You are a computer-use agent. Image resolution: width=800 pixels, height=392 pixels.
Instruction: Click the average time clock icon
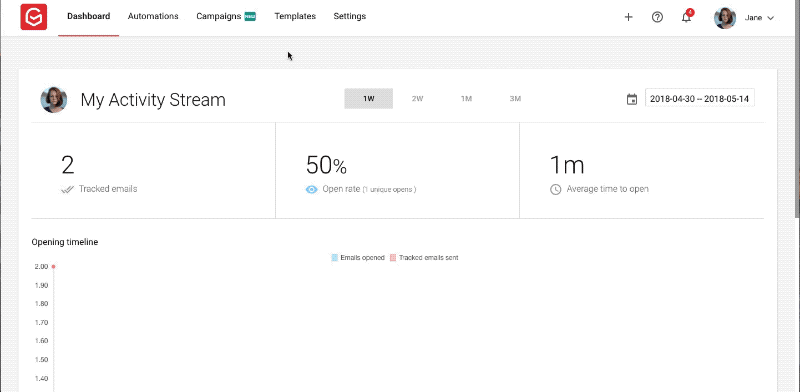click(555, 189)
